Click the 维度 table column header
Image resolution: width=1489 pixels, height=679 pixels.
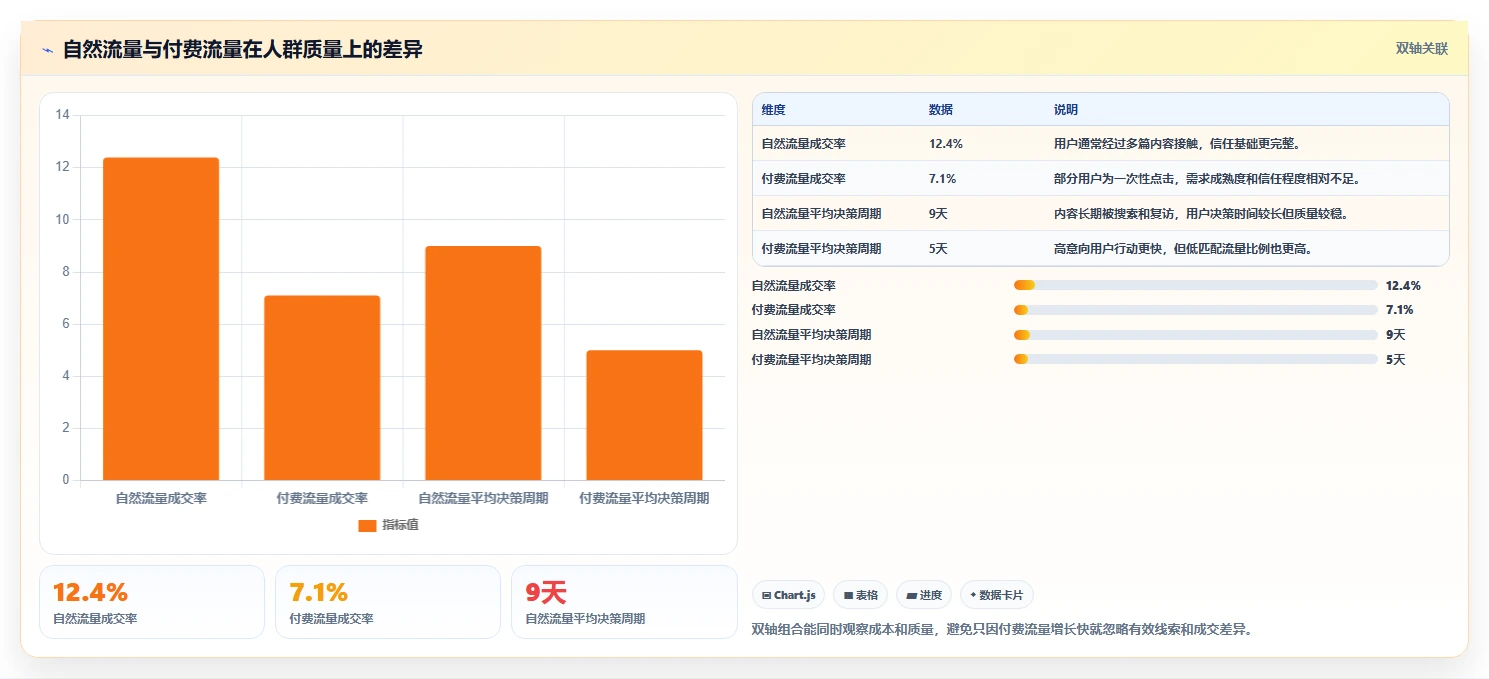(x=773, y=110)
